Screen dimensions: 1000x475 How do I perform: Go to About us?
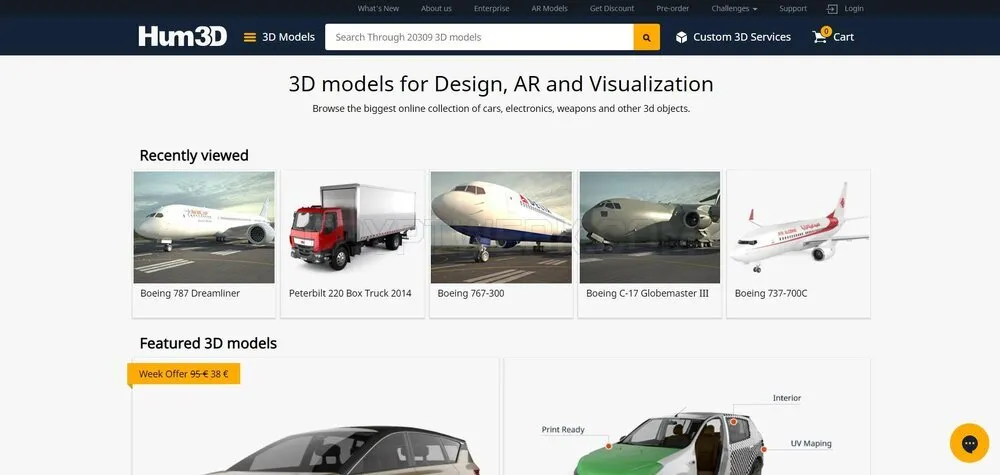(436, 9)
